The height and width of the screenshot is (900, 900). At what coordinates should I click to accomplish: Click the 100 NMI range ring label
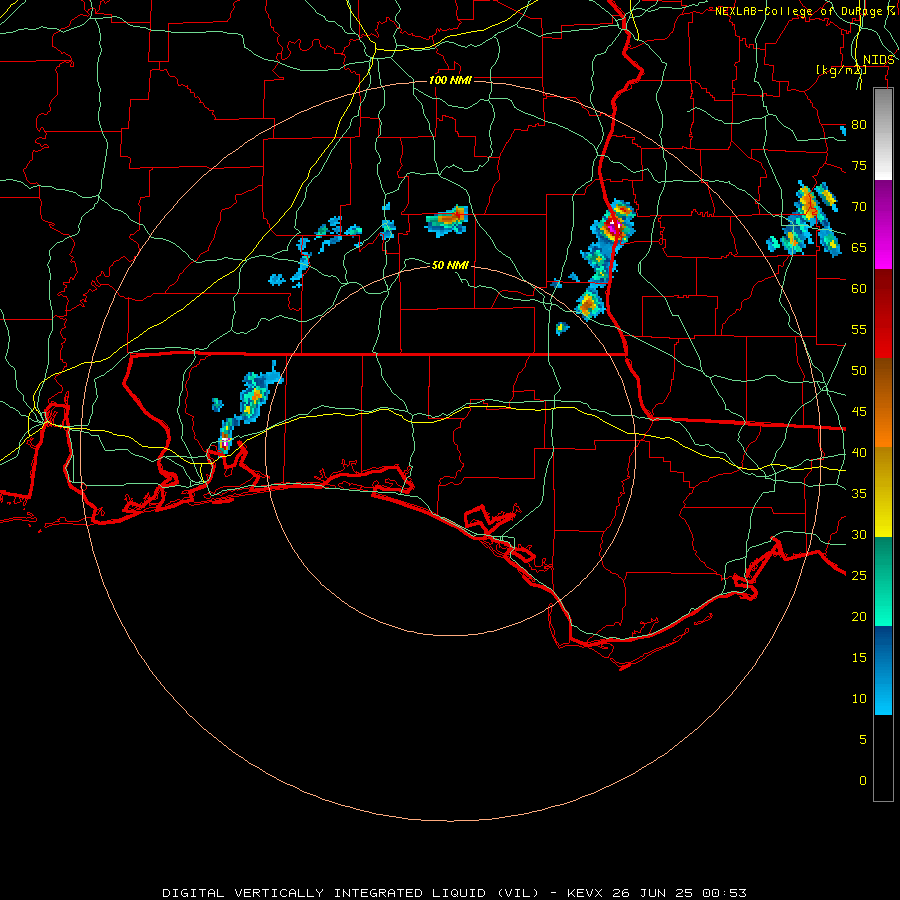[x=450, y=80]
